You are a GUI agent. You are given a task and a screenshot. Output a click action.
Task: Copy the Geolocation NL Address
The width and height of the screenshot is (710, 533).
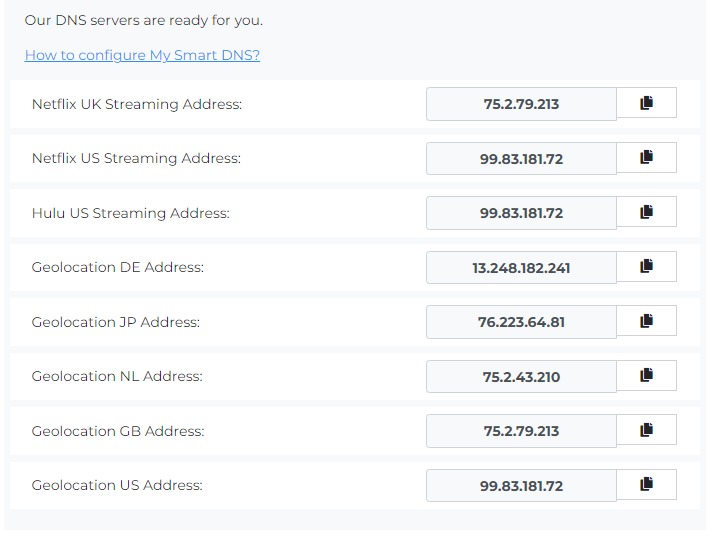pyautogui.click(x=646, y=376)
